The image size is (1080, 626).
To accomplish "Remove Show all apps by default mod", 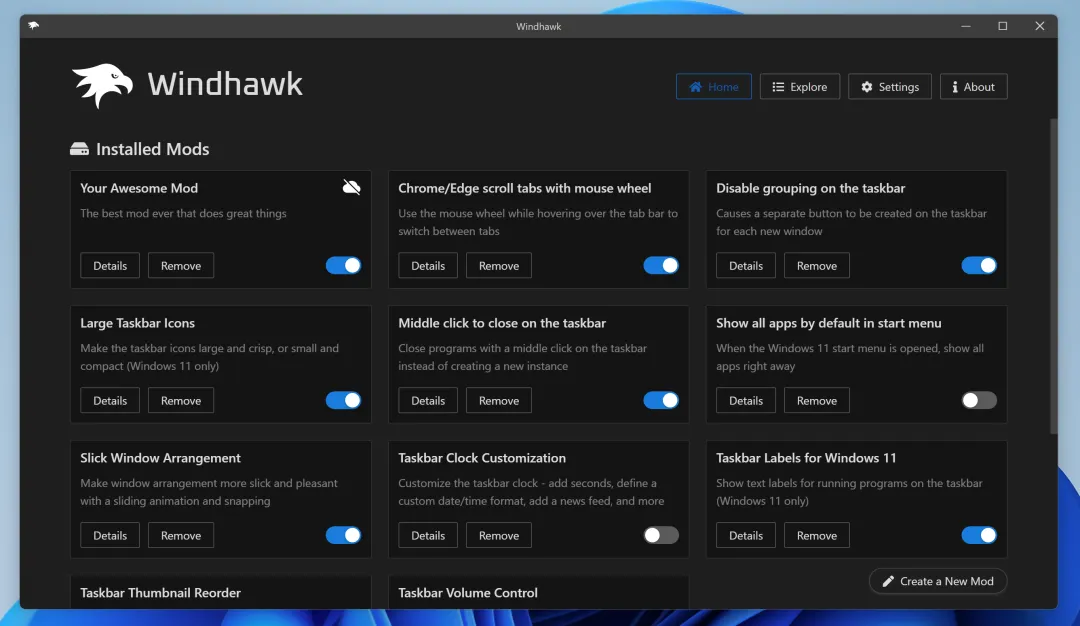I will (x=817, y=401).
